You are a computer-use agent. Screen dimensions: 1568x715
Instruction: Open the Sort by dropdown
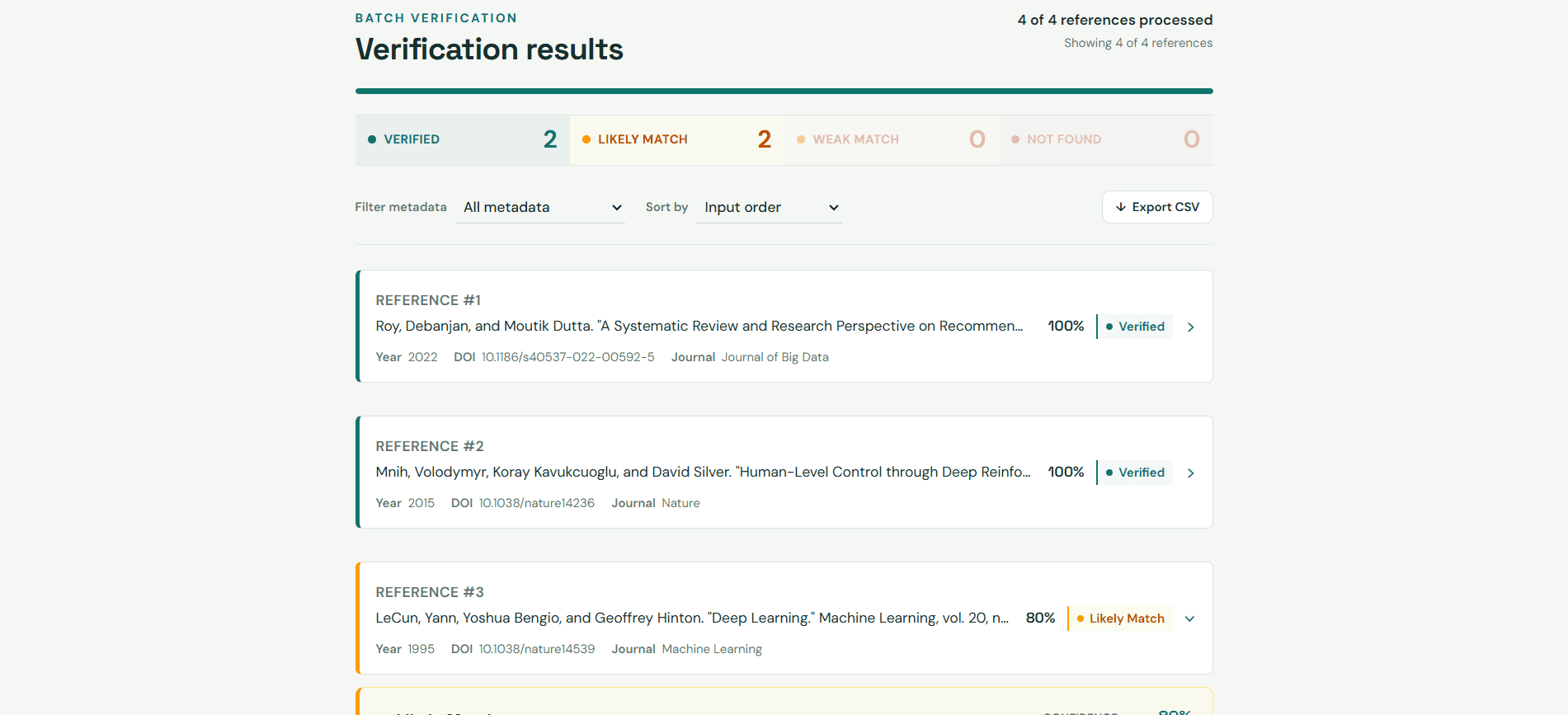pos(769,207)
